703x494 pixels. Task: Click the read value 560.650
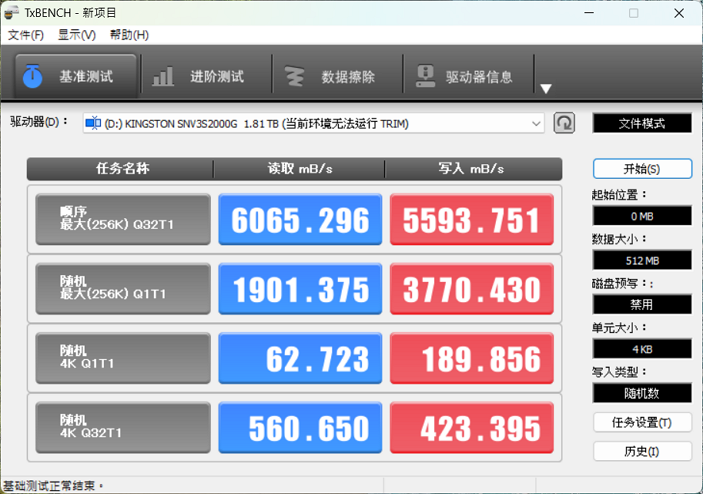coord(300,428)
